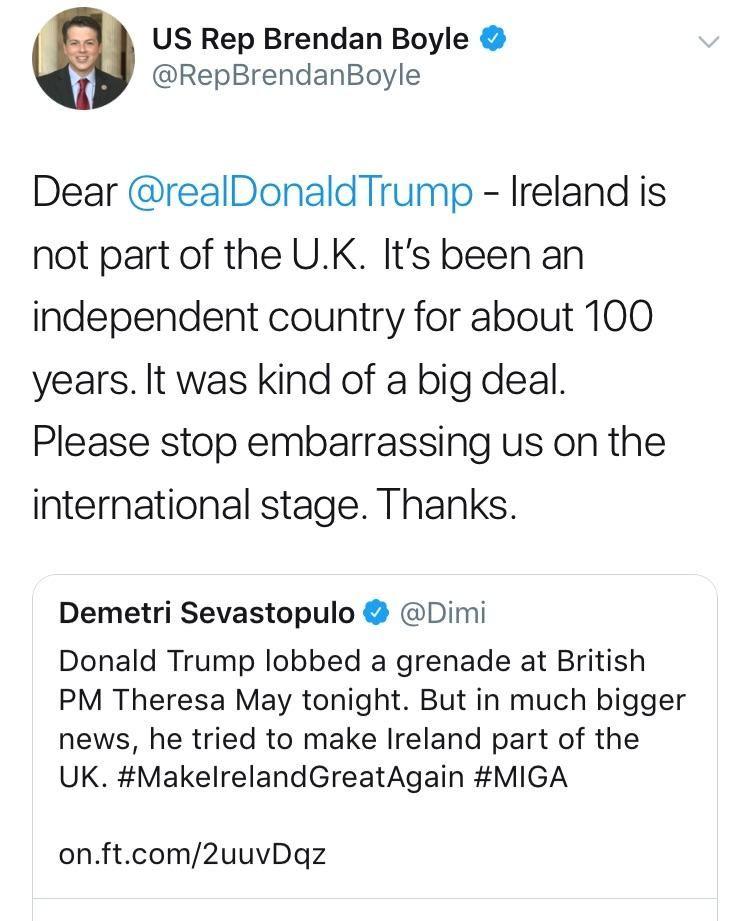Open Brendan Boyle's profile photo
Screen dimensions: 750x921
(82, 60)
